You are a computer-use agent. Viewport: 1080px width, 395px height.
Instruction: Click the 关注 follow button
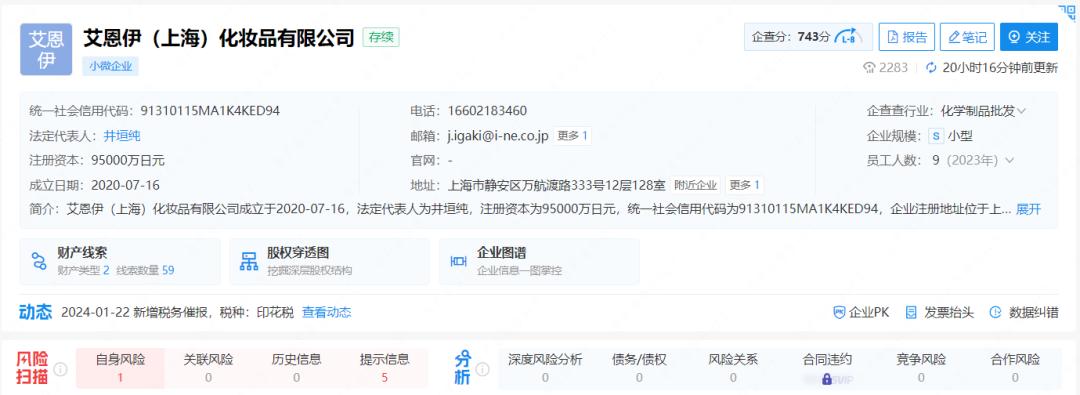(1028, 37)
